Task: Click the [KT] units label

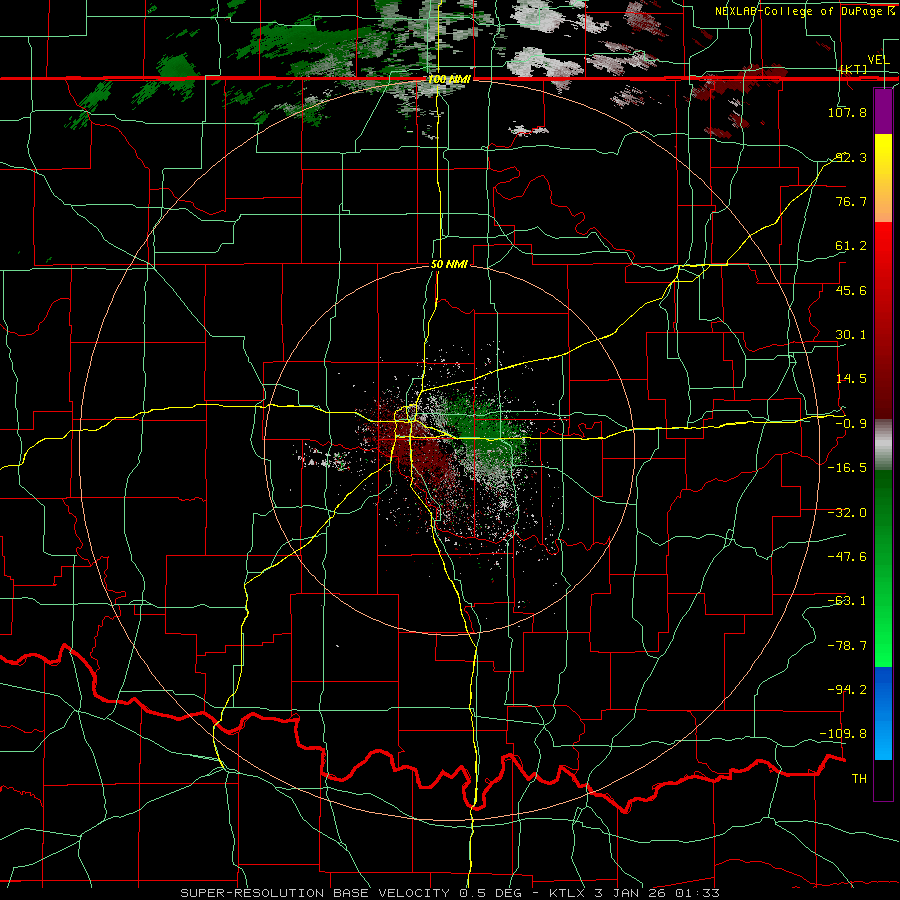Action: click(x=854, y=69)
